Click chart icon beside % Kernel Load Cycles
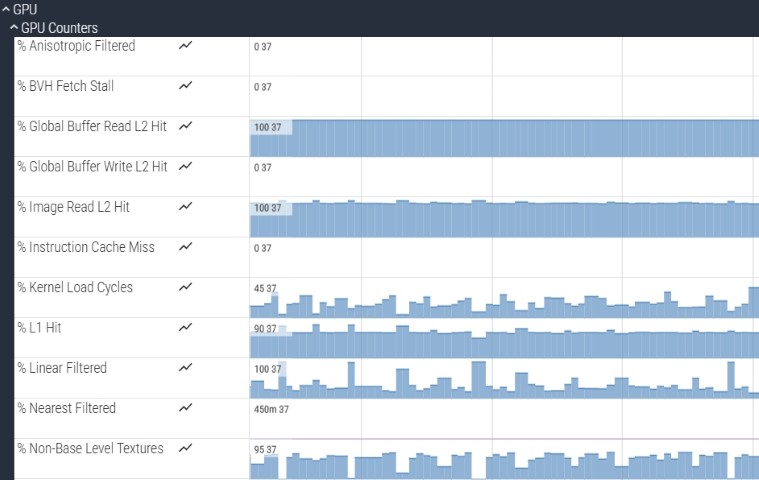Viewport: 759px width, 480px height. coord(185,287)
